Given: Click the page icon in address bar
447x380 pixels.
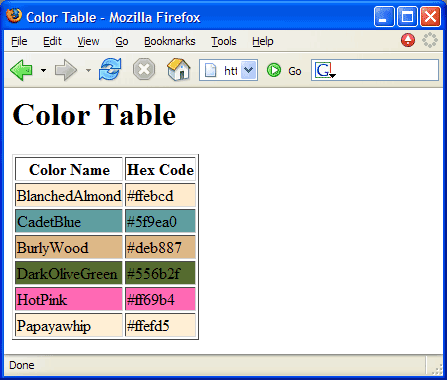Looking at the screenshot, I should pyautogui.click(x=210, y=71).
